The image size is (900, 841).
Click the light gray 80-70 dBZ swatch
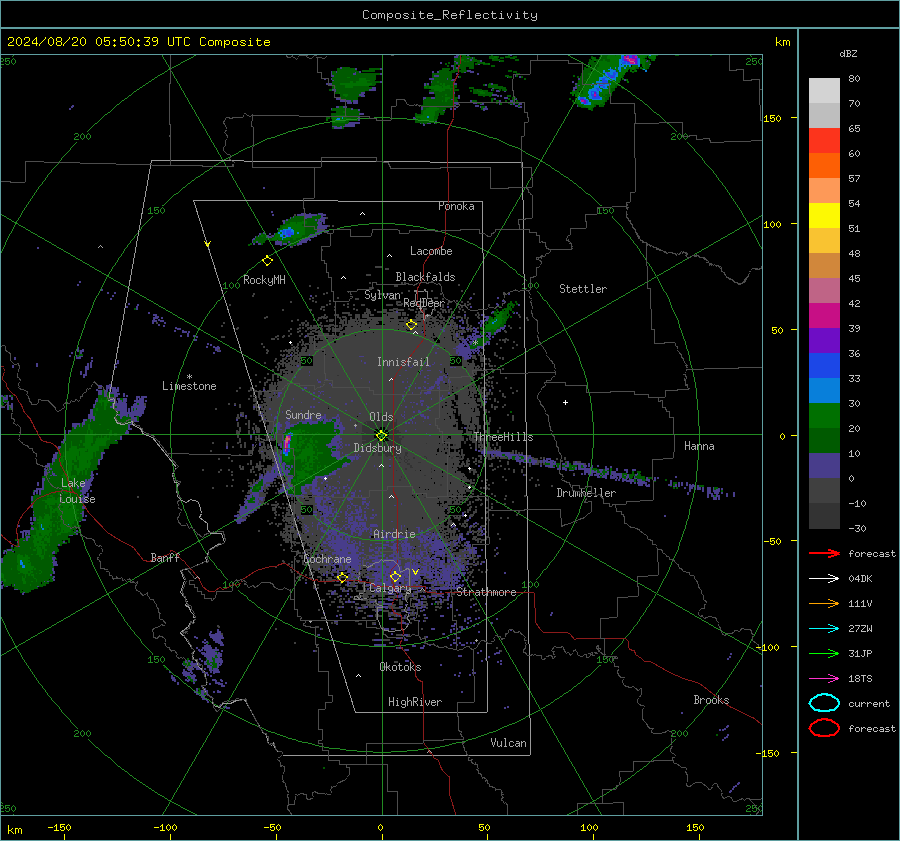[x=824, y=90]
